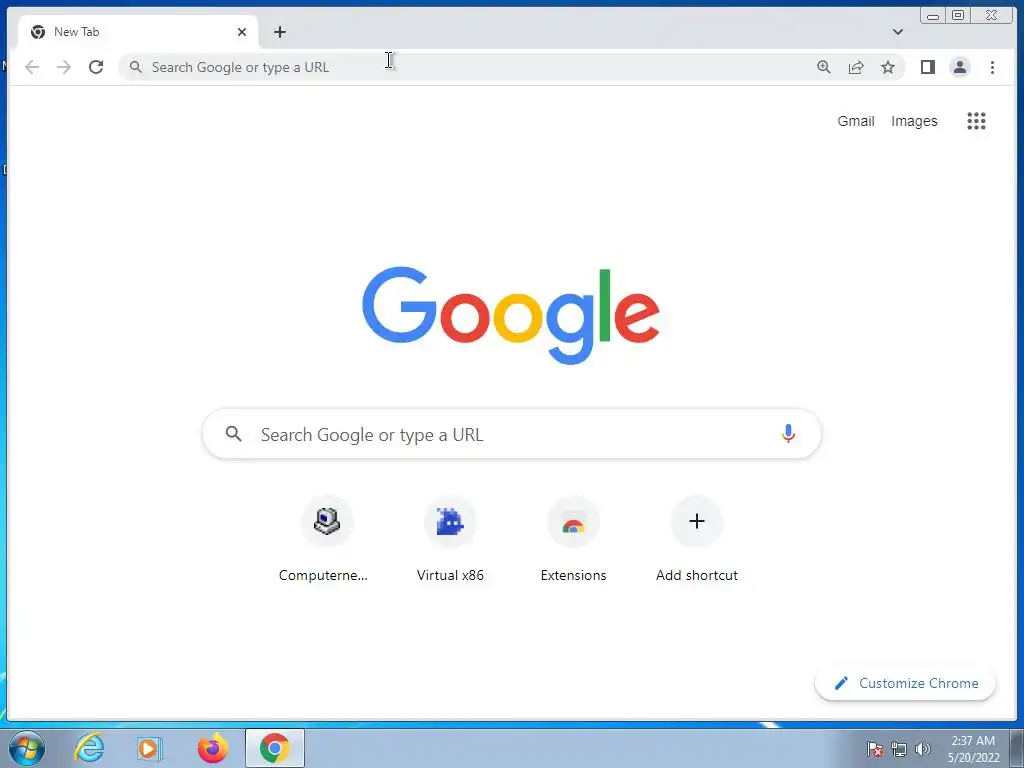The width and height of the screenshot is (1024, 768).
Task: Select the New Tab tab
Action: 137,32
